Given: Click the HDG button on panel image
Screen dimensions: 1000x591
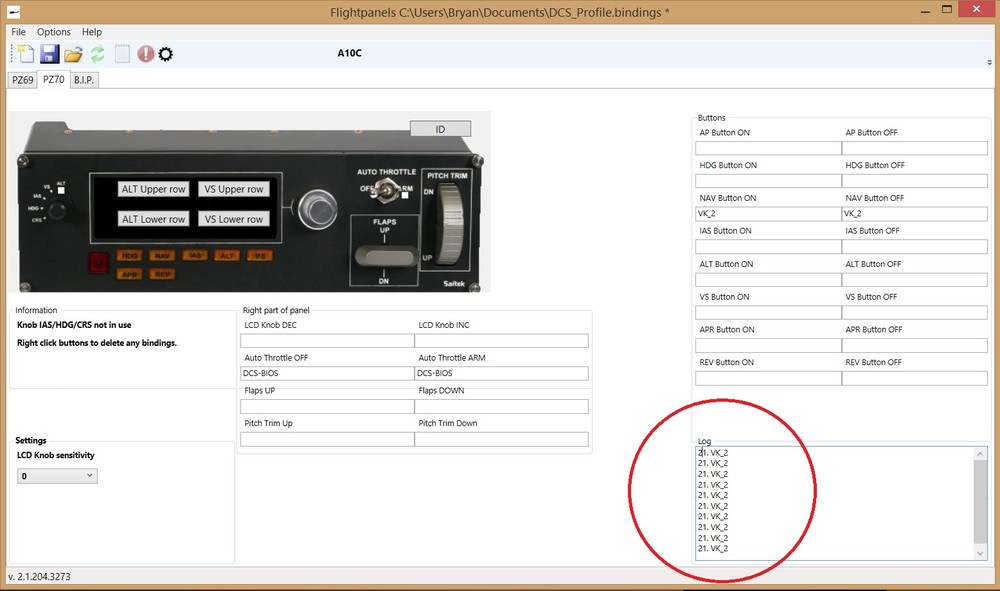Looking at the screenshot, I should [129, 256].
